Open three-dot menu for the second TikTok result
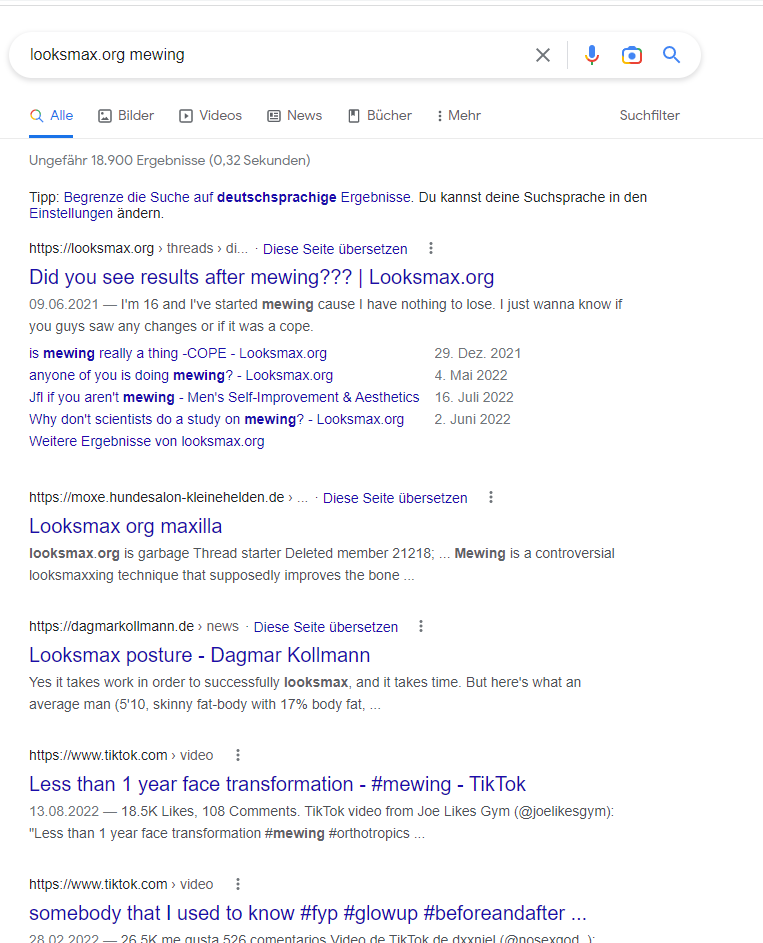The image size is (763, 943). tap(238, 884)
